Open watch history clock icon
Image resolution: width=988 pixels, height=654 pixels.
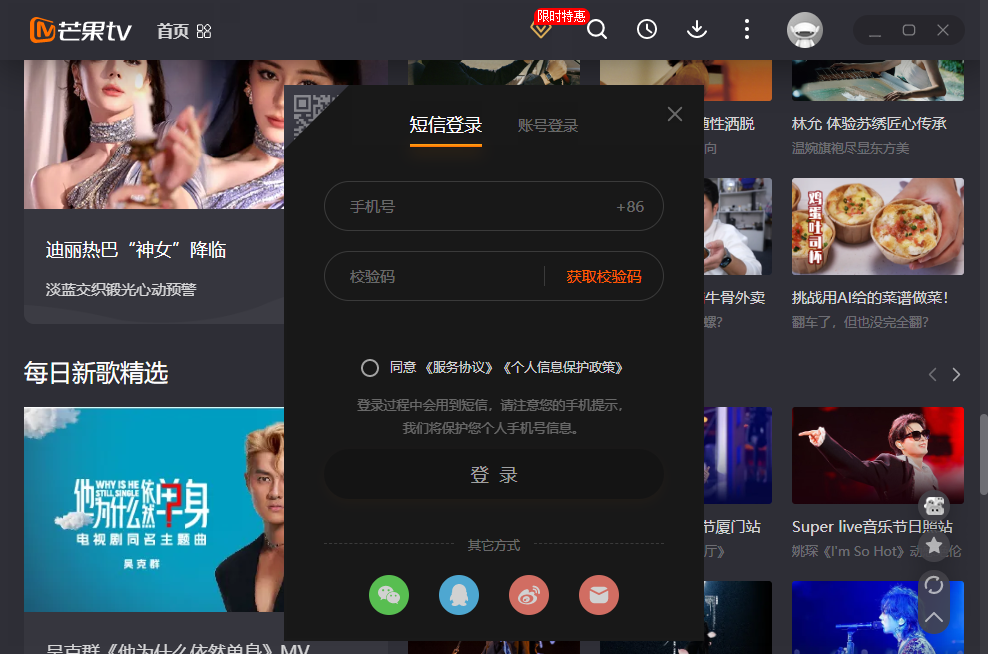pyautogui.click(x=646, y=30)
